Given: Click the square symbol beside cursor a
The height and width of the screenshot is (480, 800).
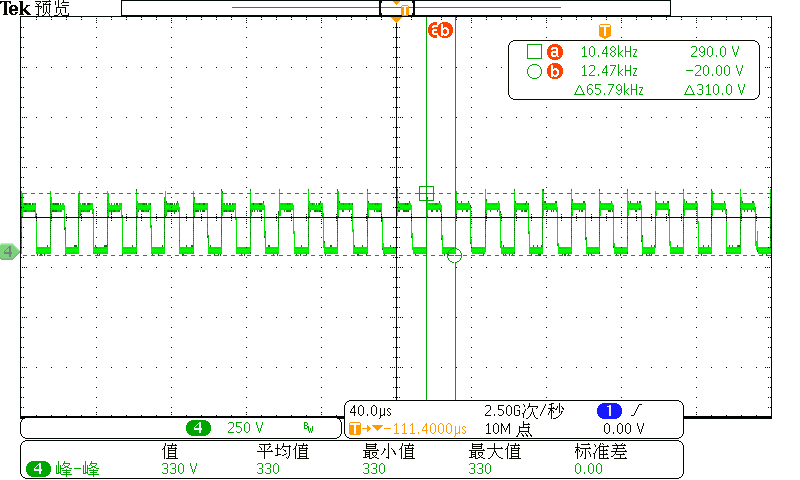Looking at the screenshot, I should (x=534, y=52).
